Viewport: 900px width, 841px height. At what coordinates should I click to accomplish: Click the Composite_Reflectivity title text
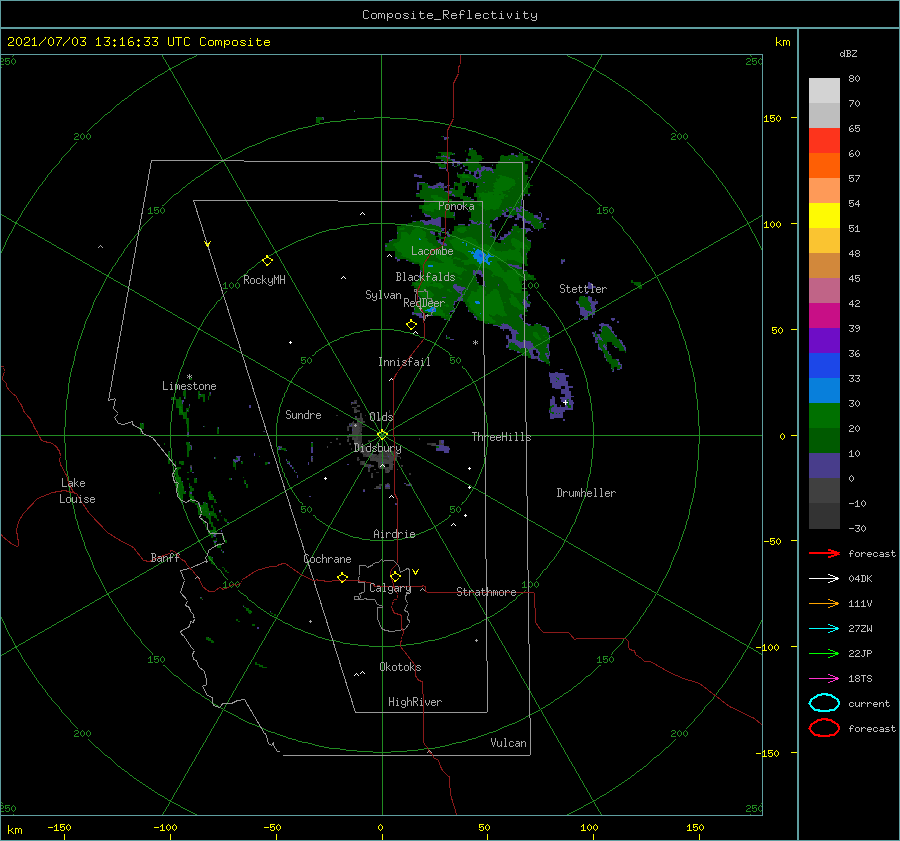[449, 15]
